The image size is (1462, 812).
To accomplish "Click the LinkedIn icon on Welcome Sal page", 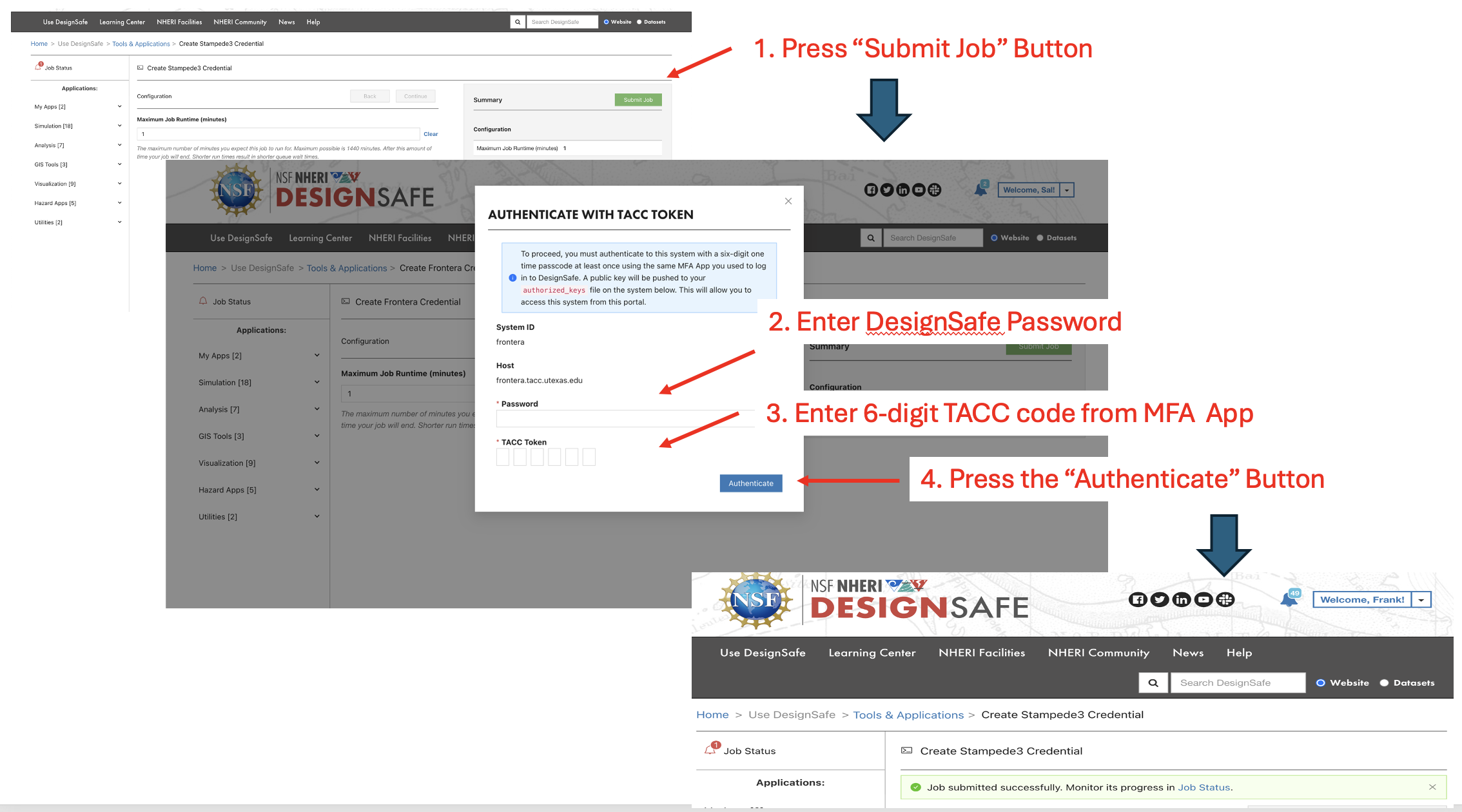I will (902, 190).
